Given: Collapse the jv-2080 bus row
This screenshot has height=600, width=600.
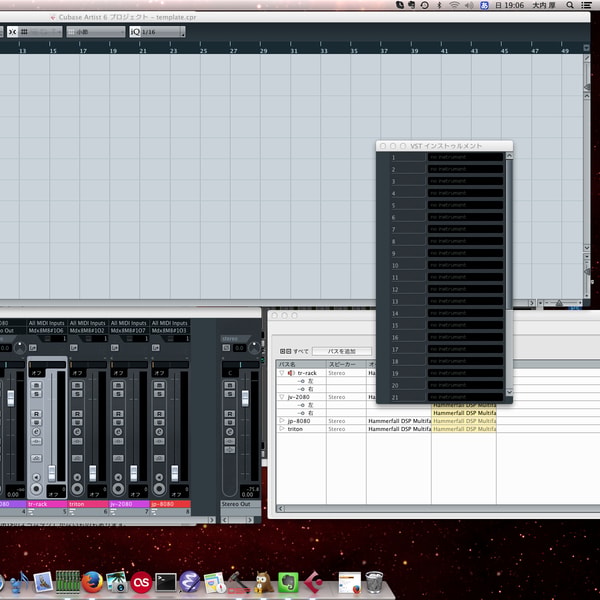Looking at the screenshot, I should pos(282,397).
